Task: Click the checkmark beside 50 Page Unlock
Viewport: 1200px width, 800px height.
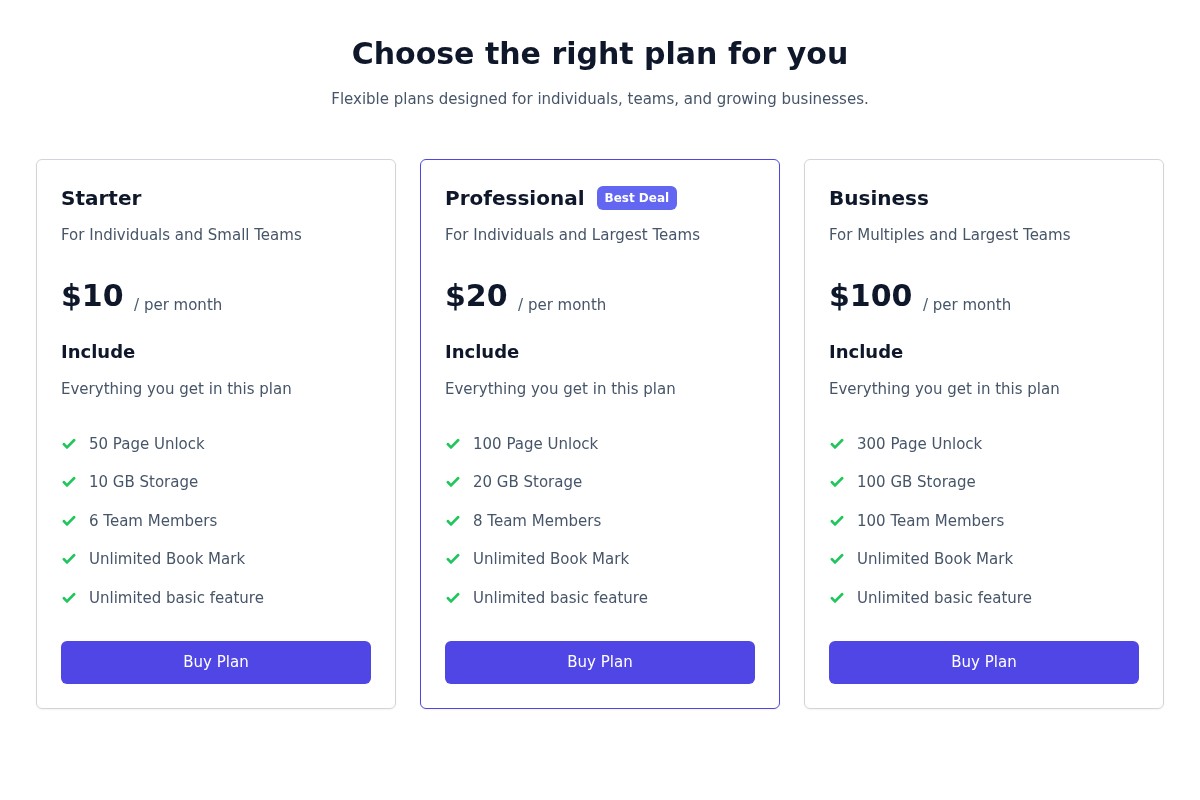Action: coord(69,444)
